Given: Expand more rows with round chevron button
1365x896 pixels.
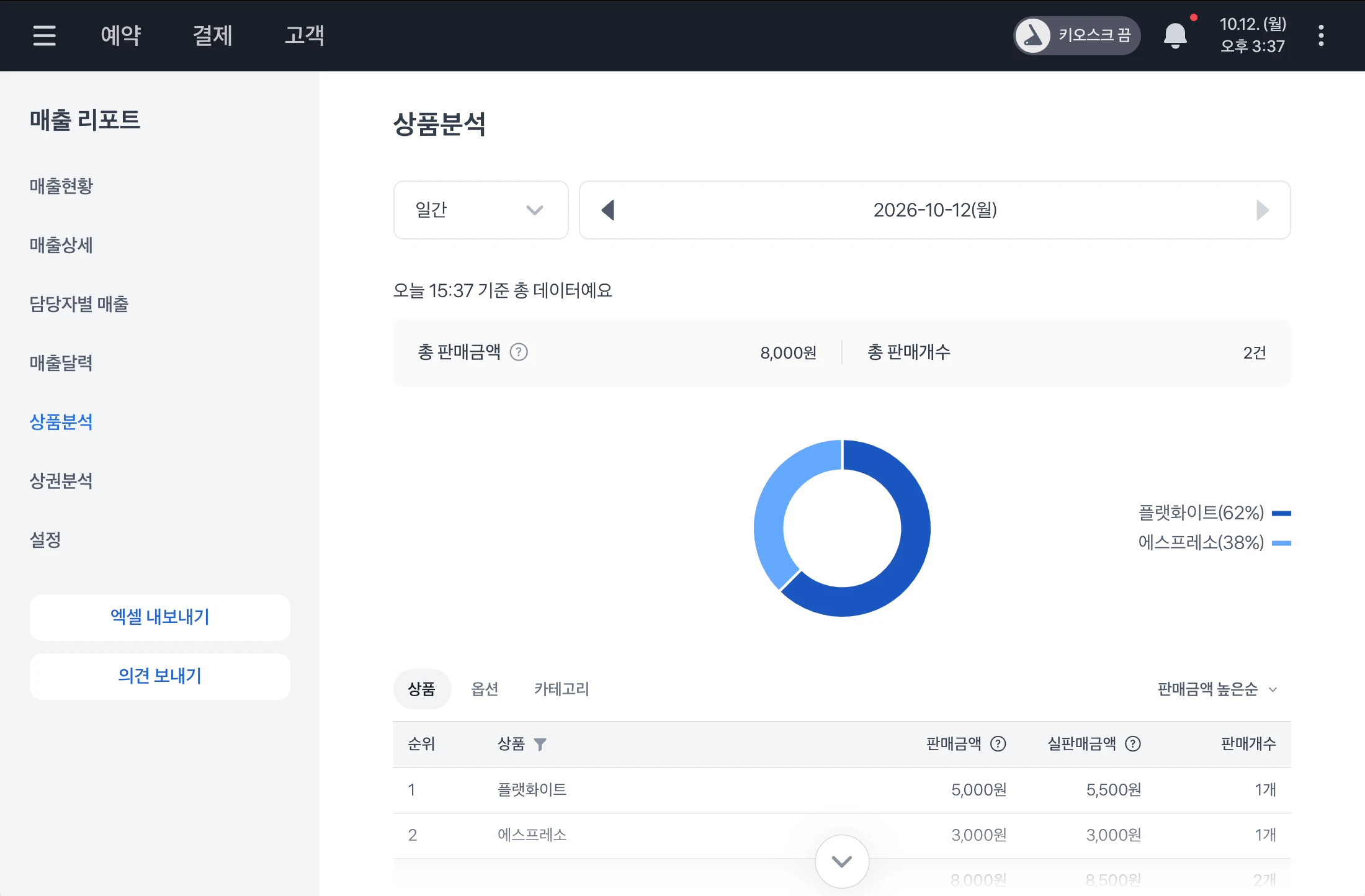Looking at the screenshot, I should [842, 861].
